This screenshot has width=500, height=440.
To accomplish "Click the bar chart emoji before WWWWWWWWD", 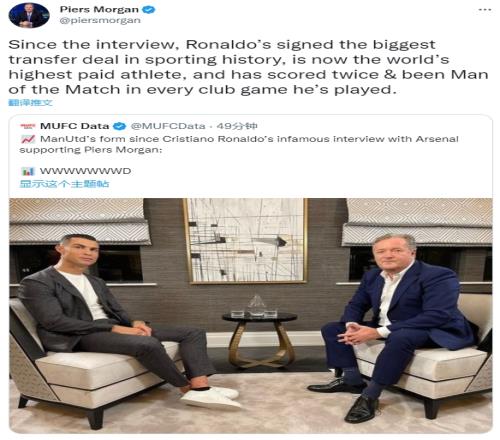I will 28,171.
